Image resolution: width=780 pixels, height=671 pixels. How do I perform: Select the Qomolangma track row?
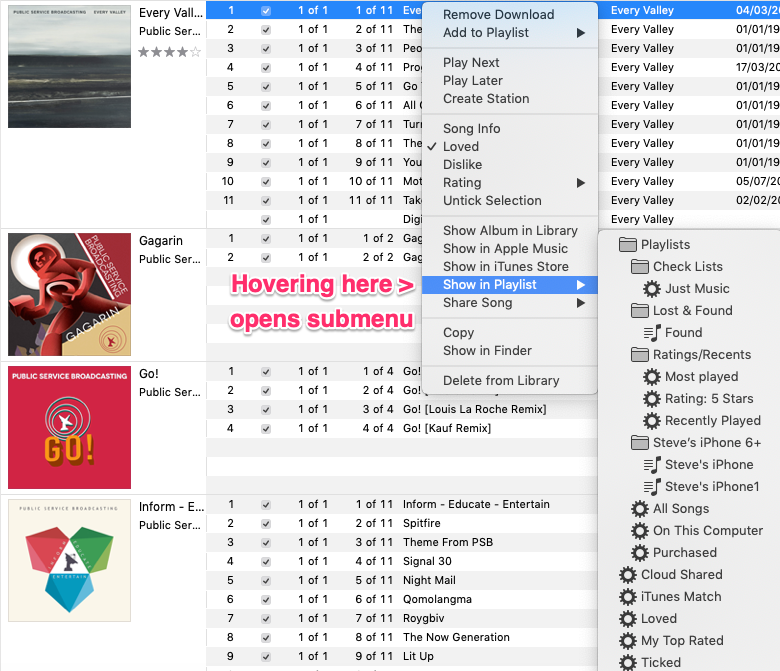pos(402,599)
